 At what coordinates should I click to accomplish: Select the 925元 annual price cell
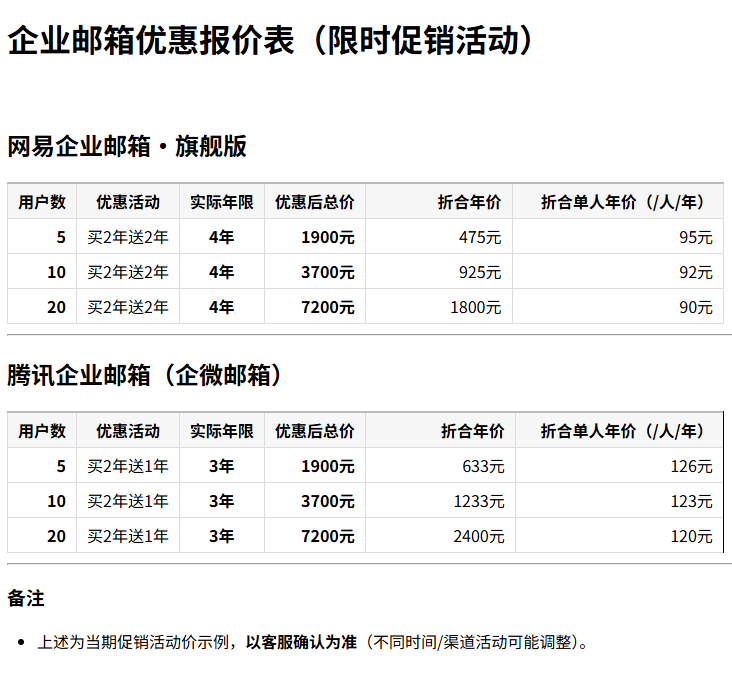point(479,272)
